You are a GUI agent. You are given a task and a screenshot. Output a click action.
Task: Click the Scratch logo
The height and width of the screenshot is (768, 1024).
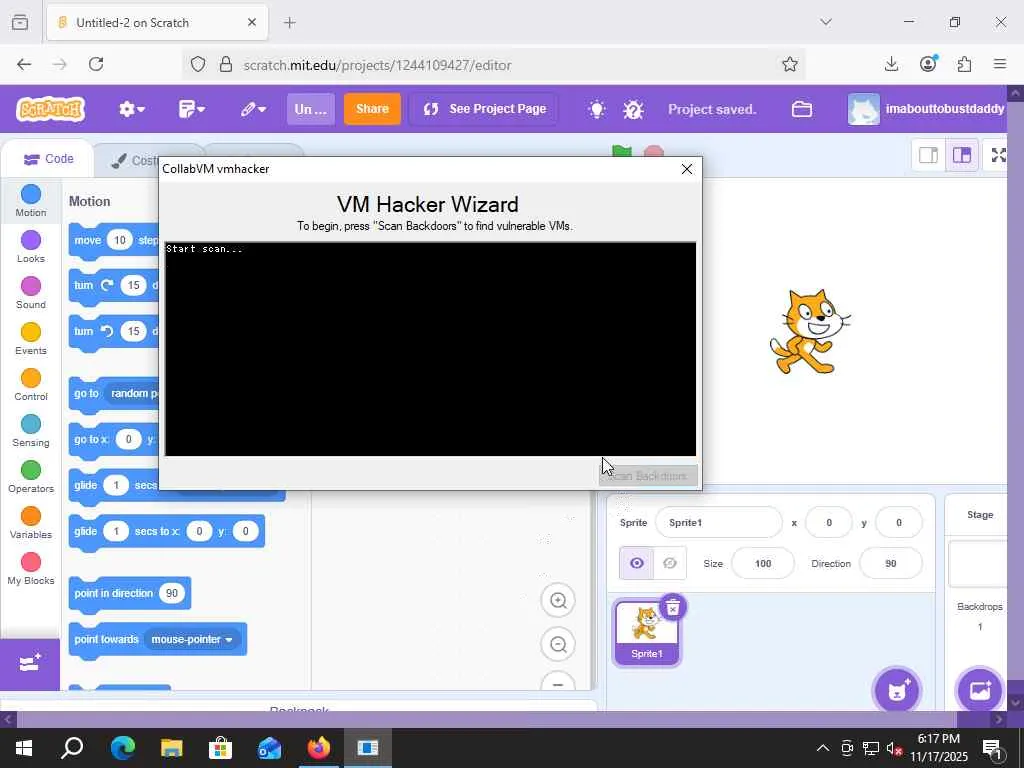point(50,109)
